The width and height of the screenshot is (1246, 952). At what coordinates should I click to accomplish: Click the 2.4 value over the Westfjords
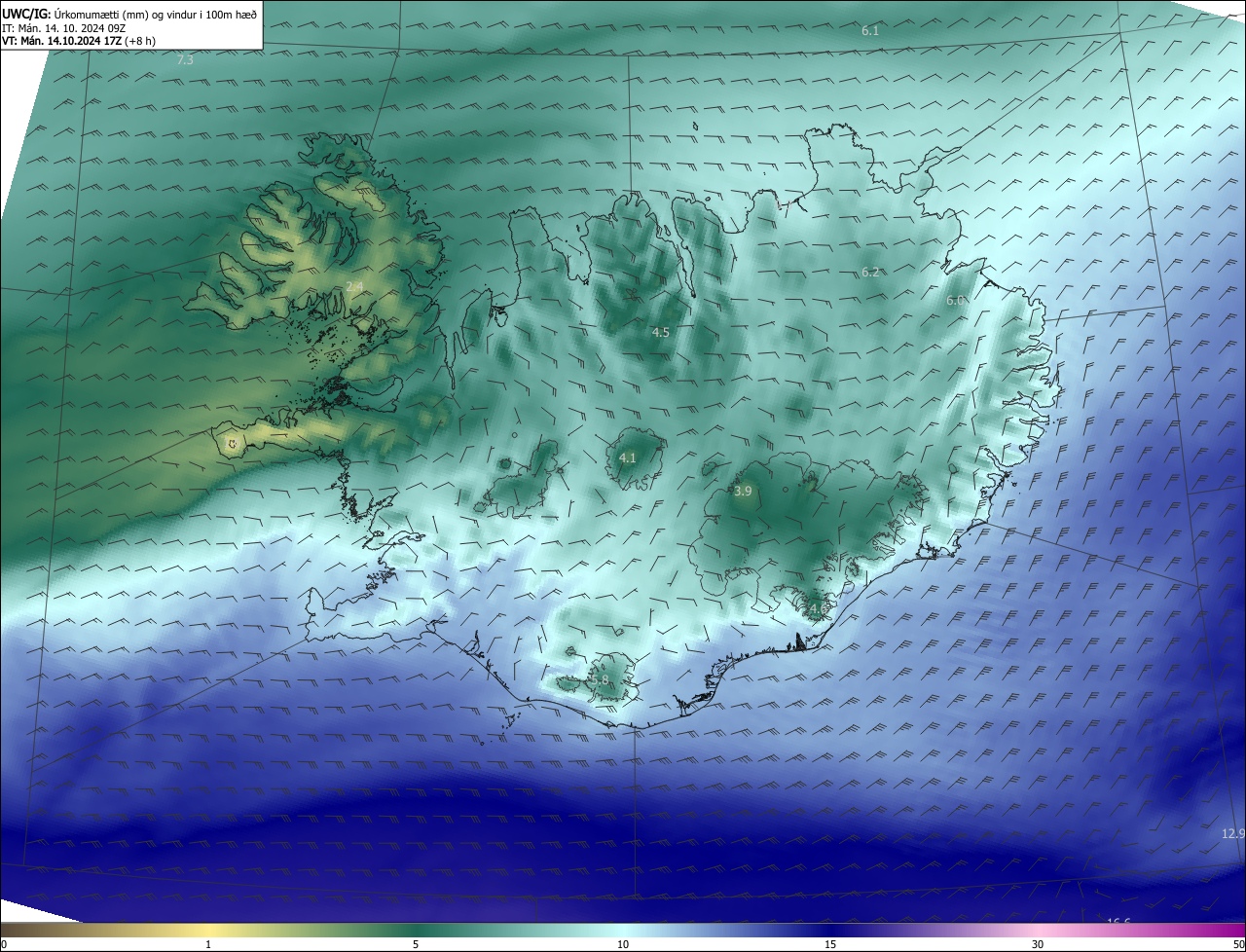354,286
